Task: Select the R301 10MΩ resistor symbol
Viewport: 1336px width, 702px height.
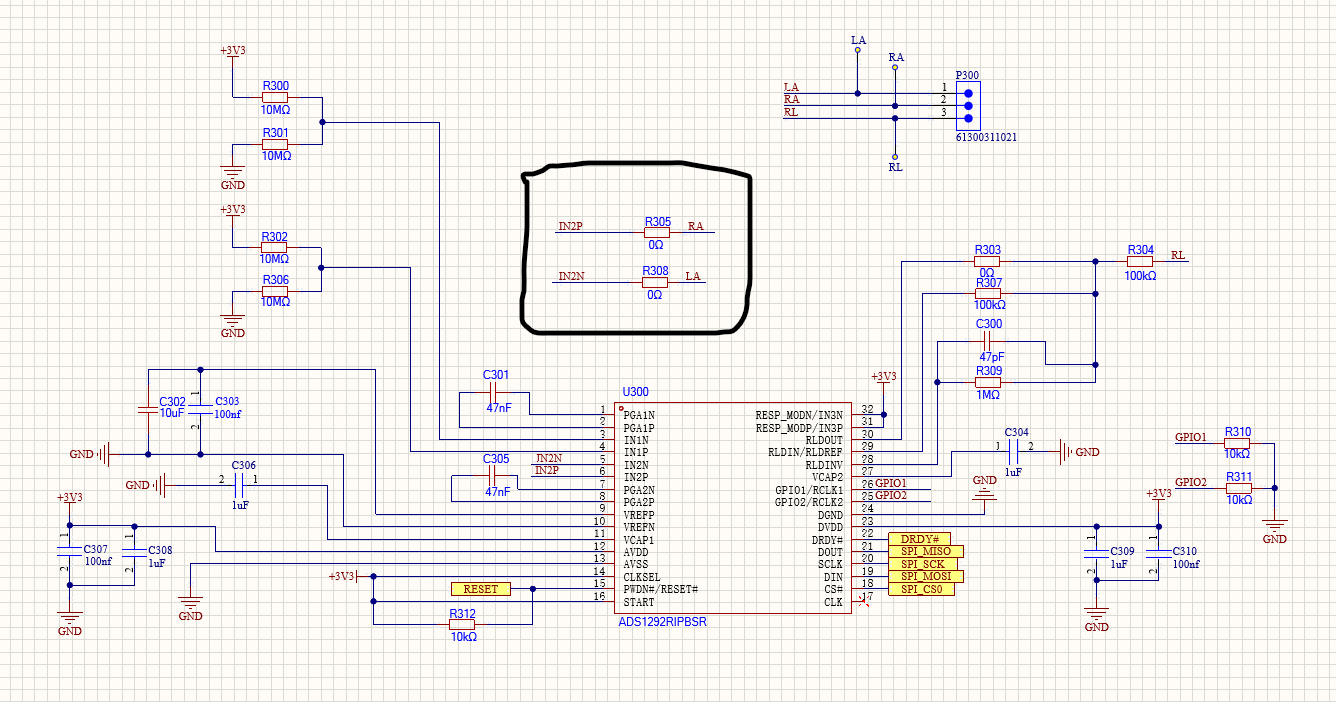Action: 275,144
